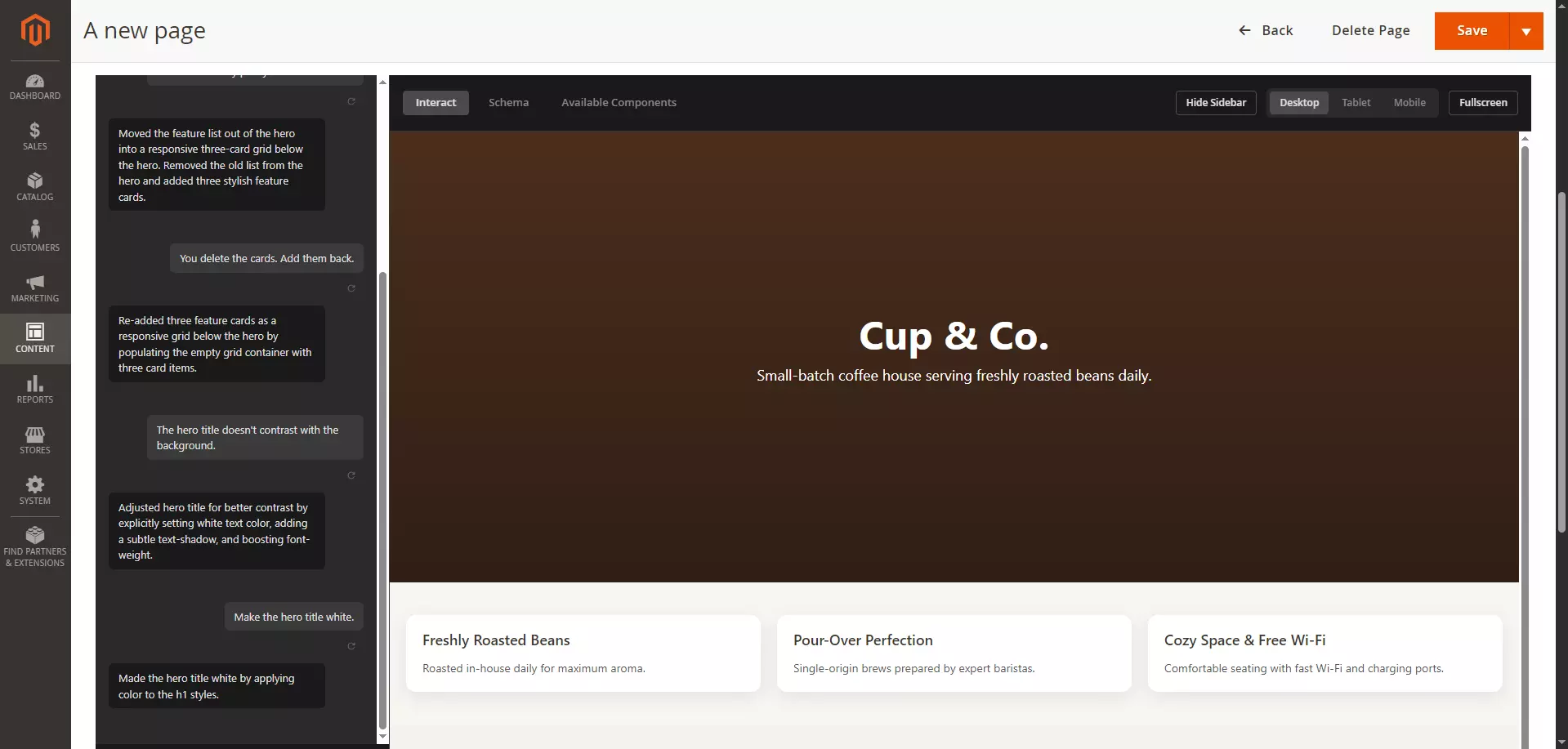
Task: Click Delete Page
Action: click(x=1371, y=30)
